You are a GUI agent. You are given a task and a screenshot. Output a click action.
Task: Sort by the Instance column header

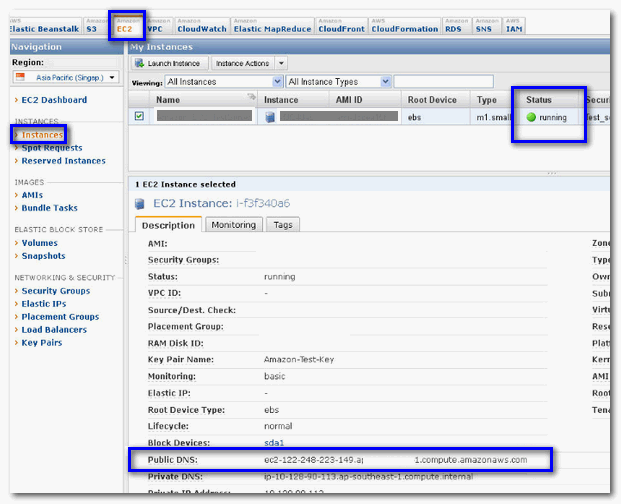pyautogui.click(x=293, y=100)
